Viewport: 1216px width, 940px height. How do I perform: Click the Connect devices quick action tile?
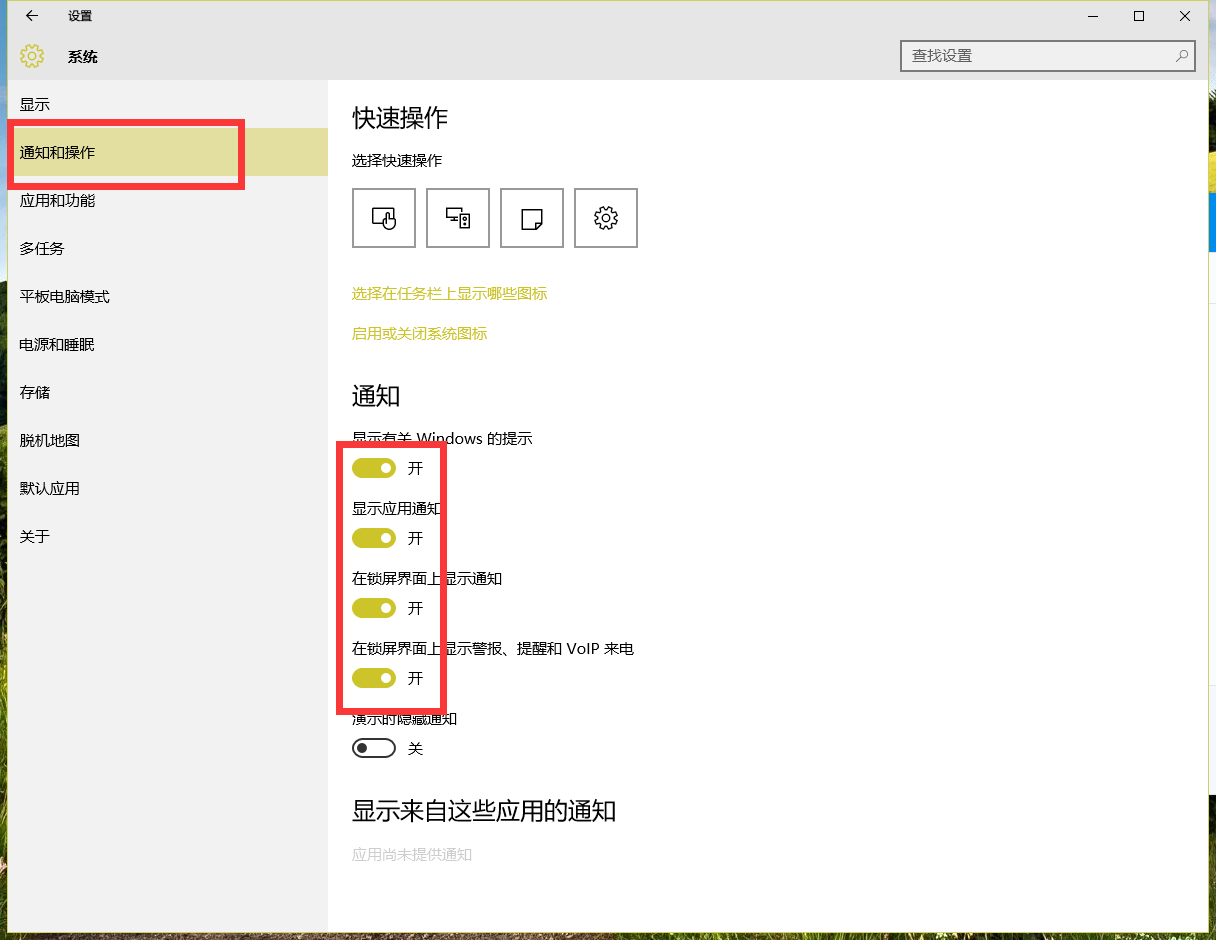tap(458, 218)
